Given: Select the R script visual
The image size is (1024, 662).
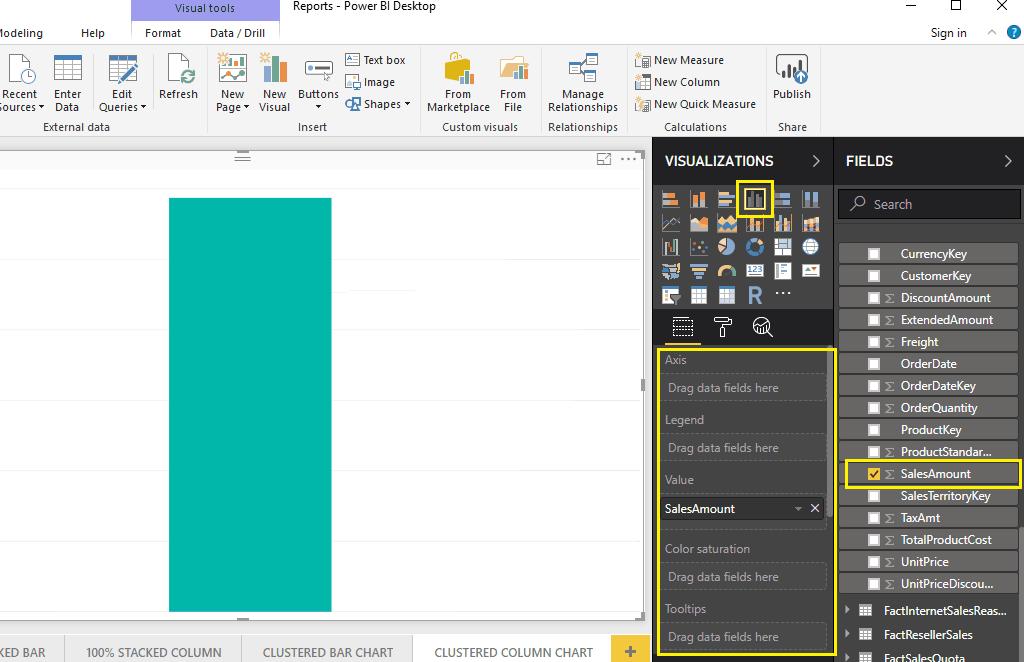Looking at the screenshot, I should (x=755, y=295).
